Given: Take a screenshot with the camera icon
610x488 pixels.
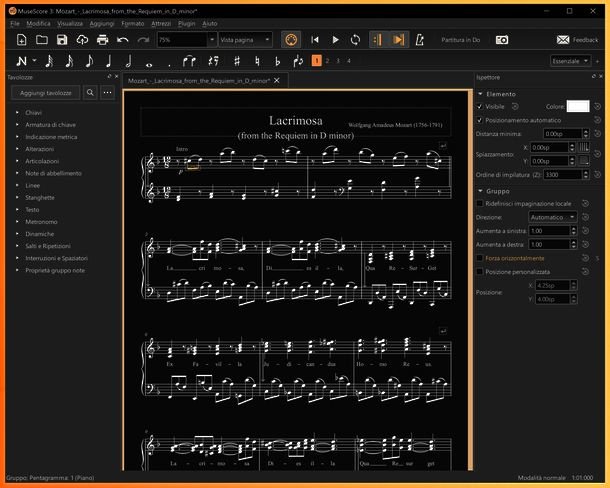Looking at the screenshot, I should 502,40.
